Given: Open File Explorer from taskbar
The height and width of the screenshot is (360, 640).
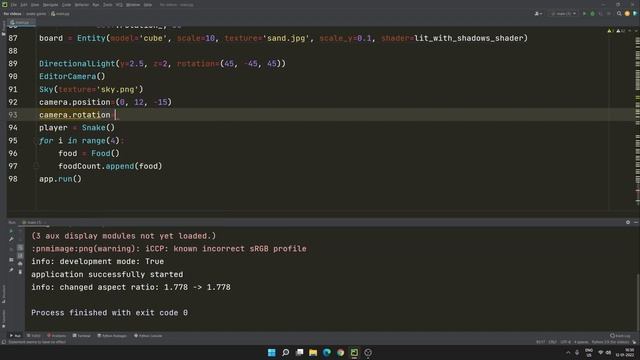Looking at the screenshot, I should point(313,353).
